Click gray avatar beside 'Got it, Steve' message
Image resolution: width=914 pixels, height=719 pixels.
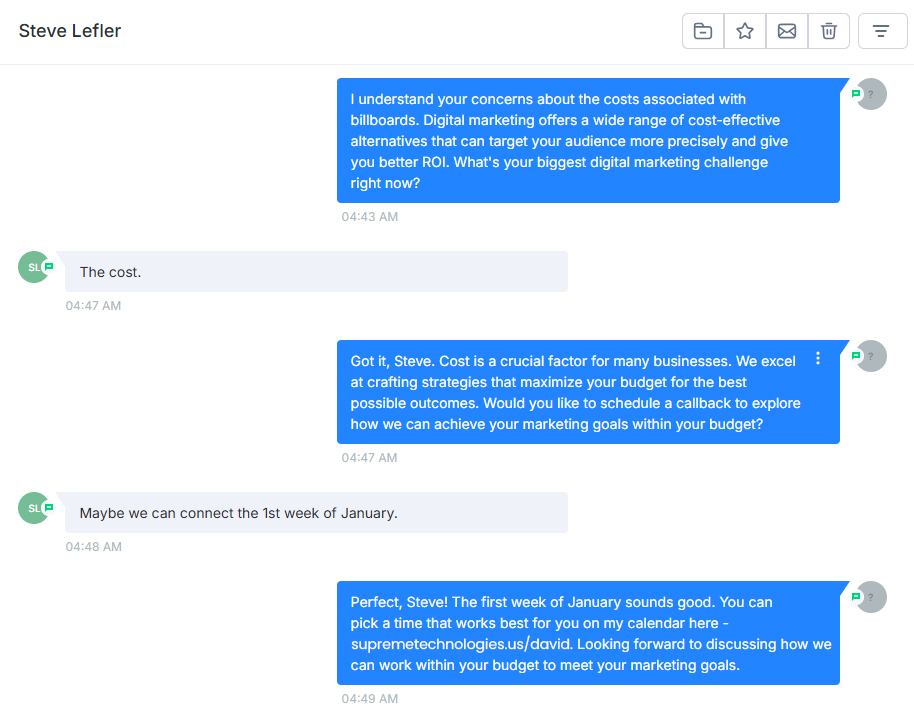tap(871, 355)
